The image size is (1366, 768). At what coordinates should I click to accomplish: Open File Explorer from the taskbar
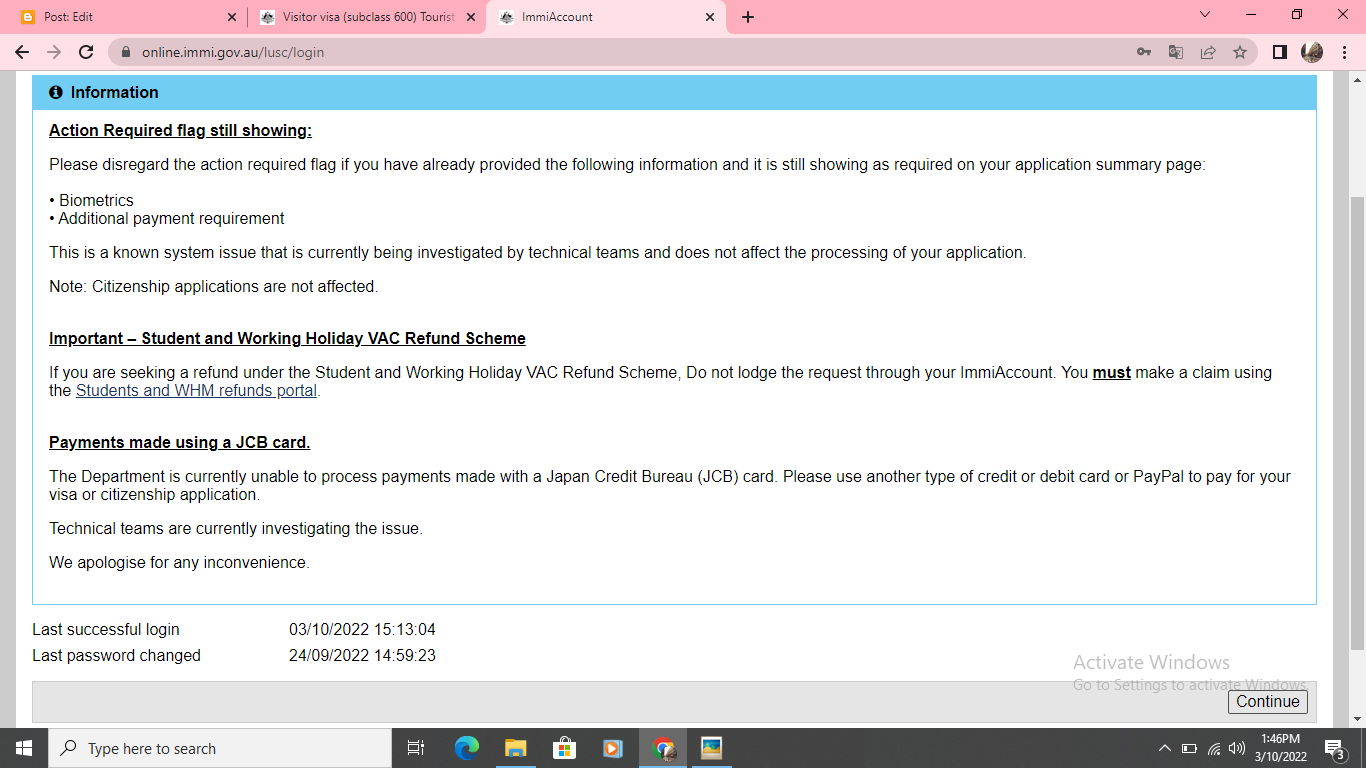coord(515,748)
